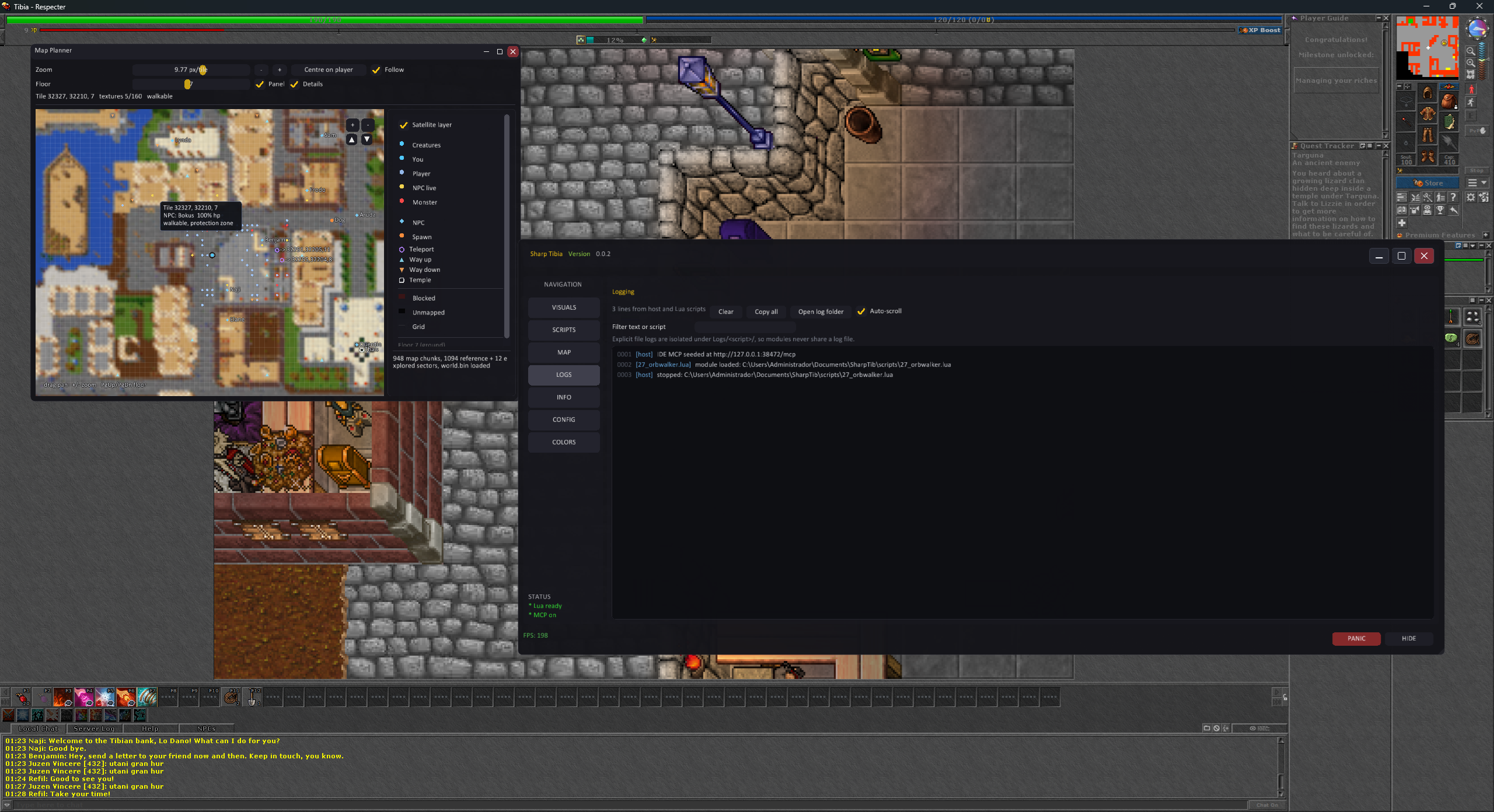The height and width of the screenshot is (812, 1494).
Task: Zoom out the Tibia minimap
Action: (1471, 51)
